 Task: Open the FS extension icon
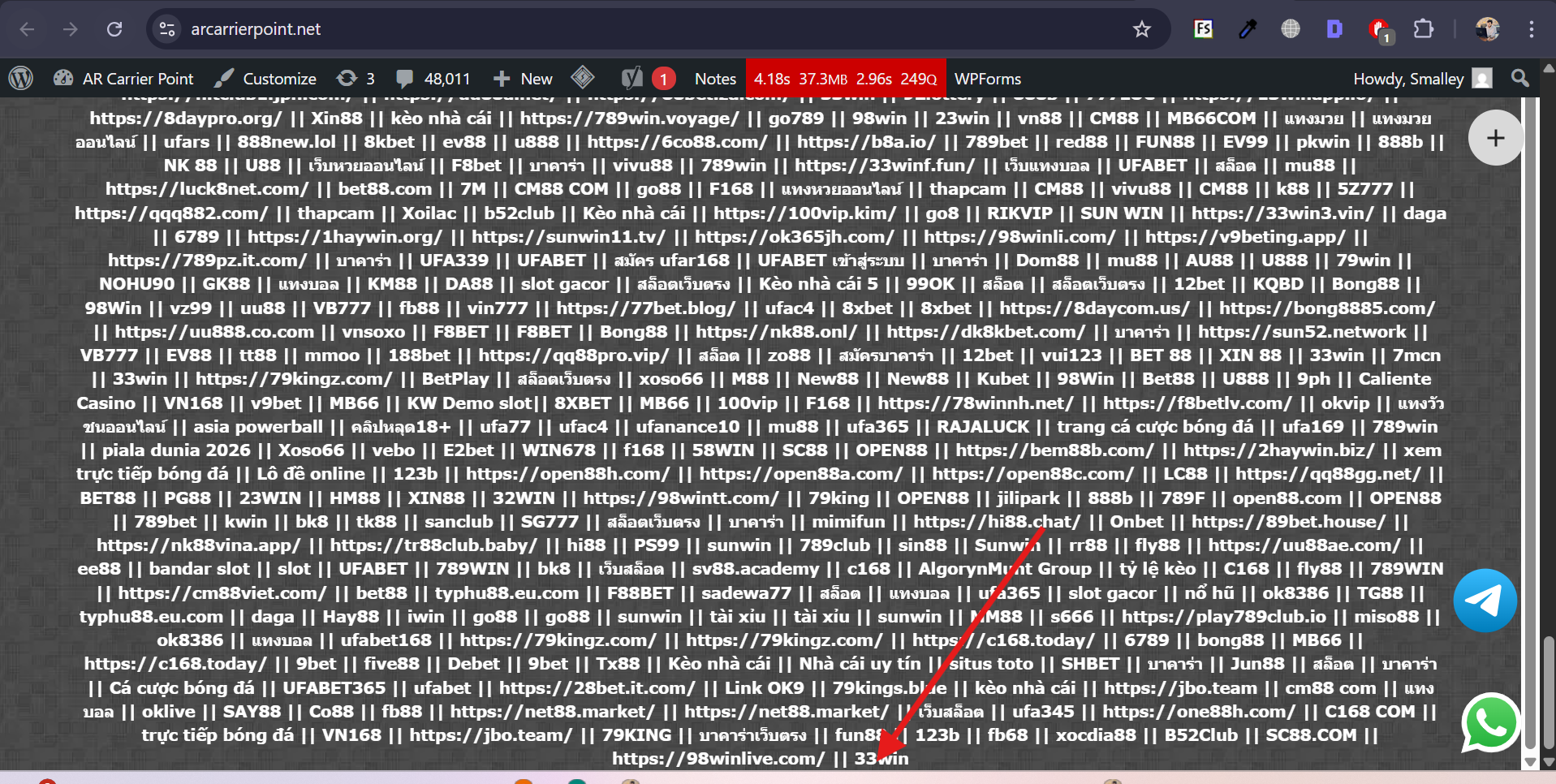pos(1203,29)
